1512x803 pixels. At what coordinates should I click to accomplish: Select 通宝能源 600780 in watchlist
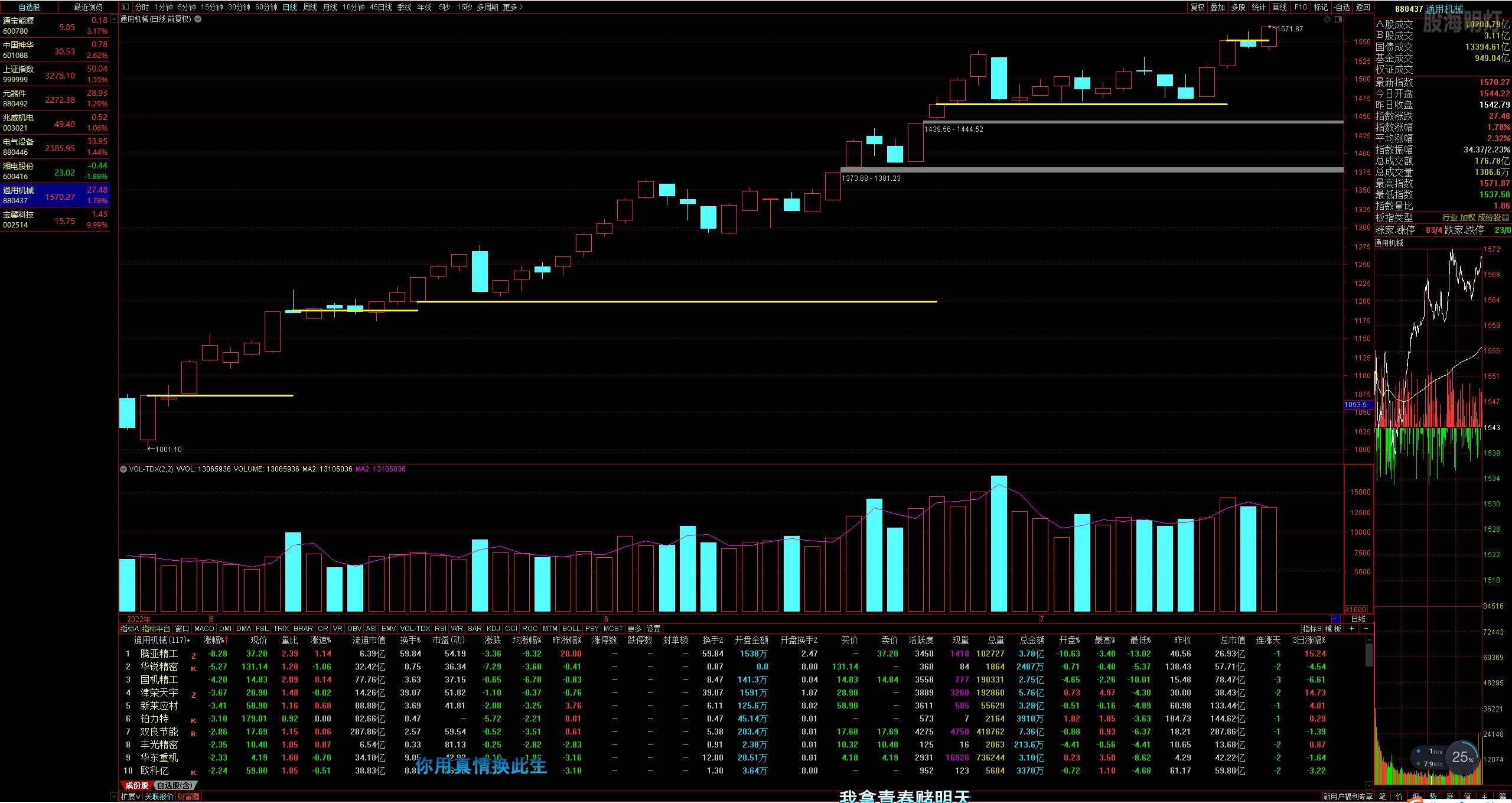tap(55, 25)
